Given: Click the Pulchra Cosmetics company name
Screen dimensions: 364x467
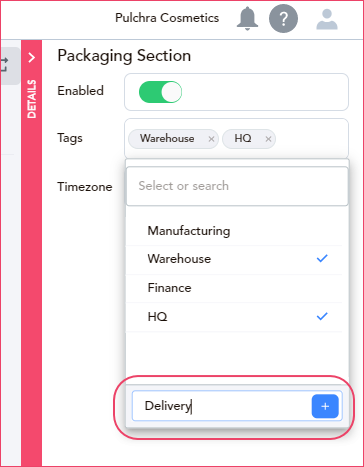Looking at the screenshot, I should click(167, 18).
